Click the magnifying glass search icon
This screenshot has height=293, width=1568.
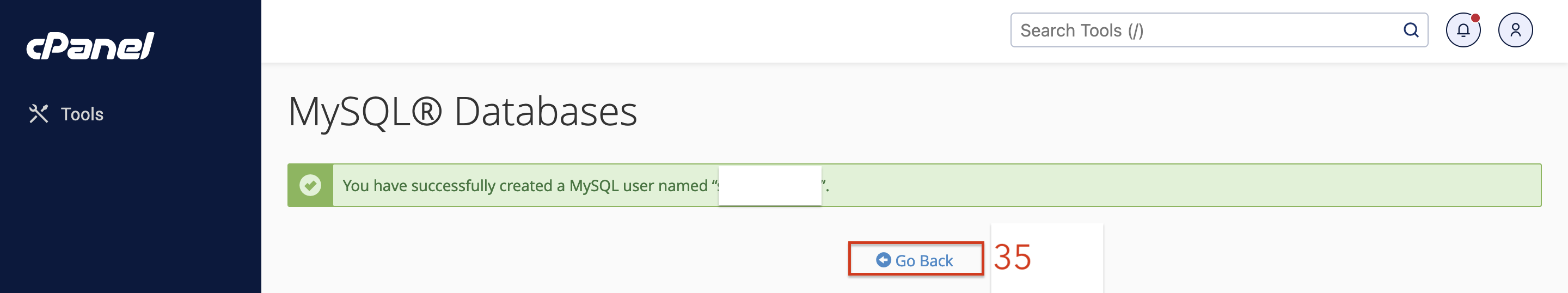(x=1411, y=30)
